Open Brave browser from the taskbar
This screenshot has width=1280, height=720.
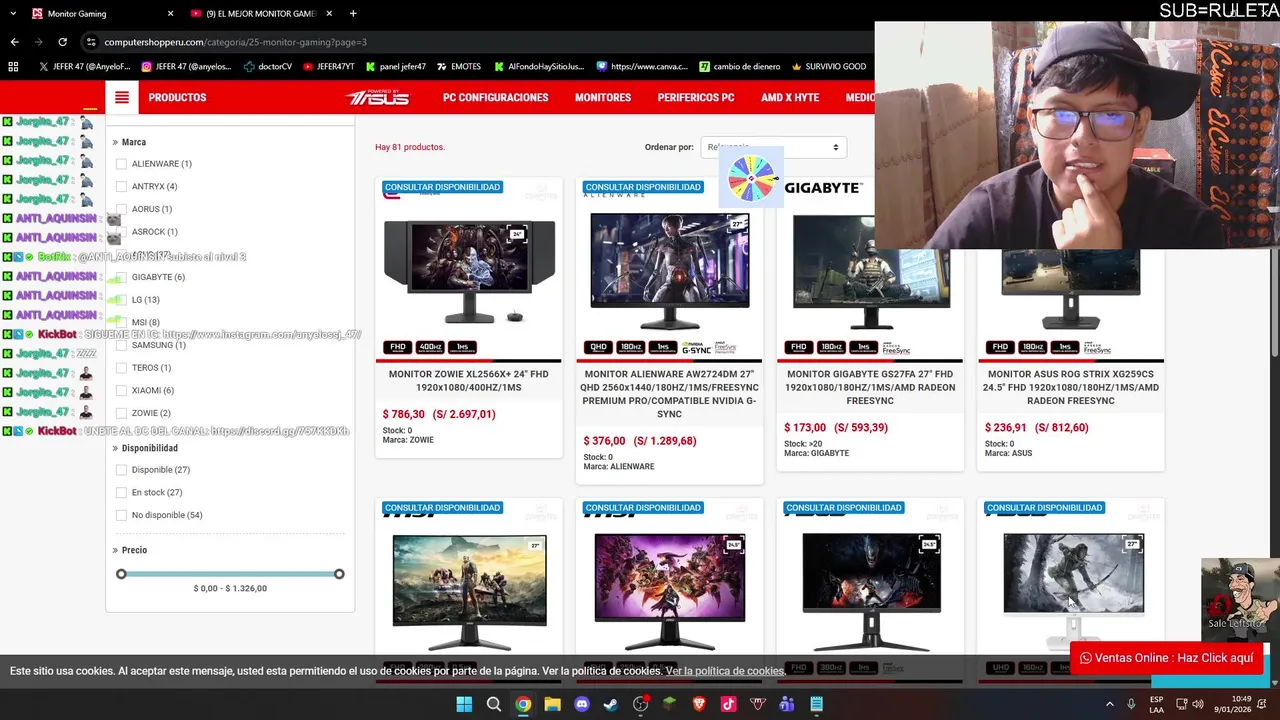click(699, 704)
